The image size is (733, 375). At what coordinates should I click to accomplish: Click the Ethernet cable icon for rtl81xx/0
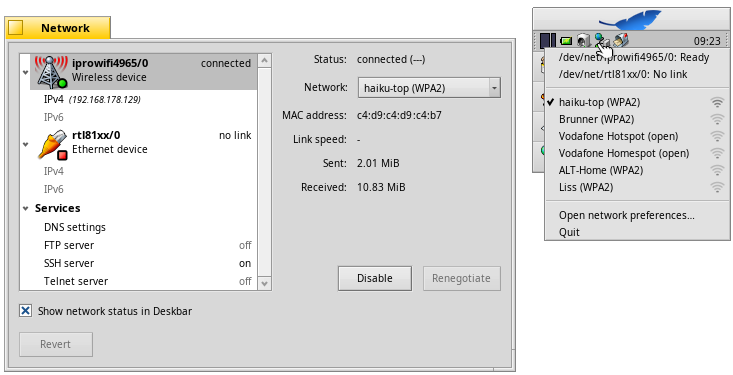[x=53, y=144]
